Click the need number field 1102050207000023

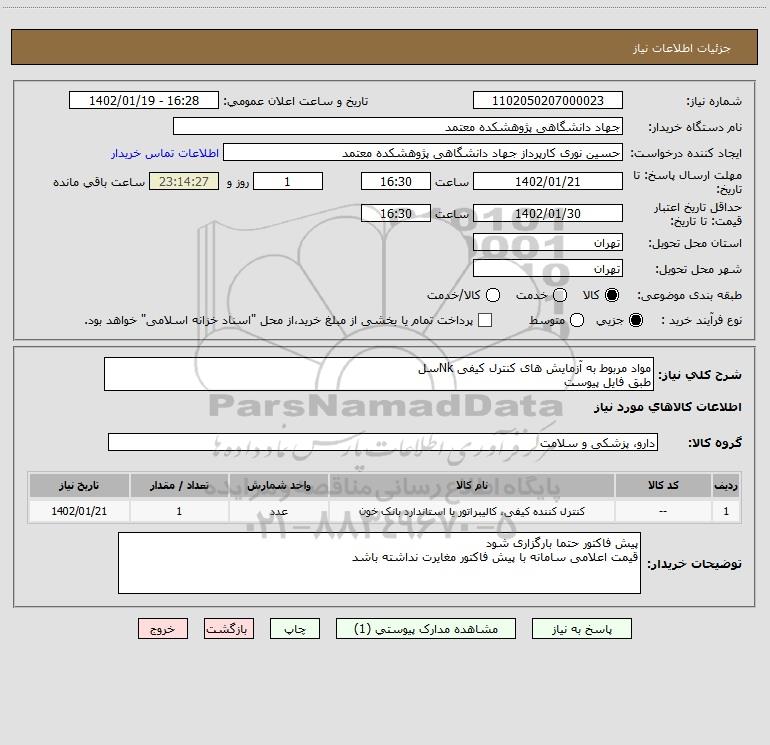coord(548,100)
